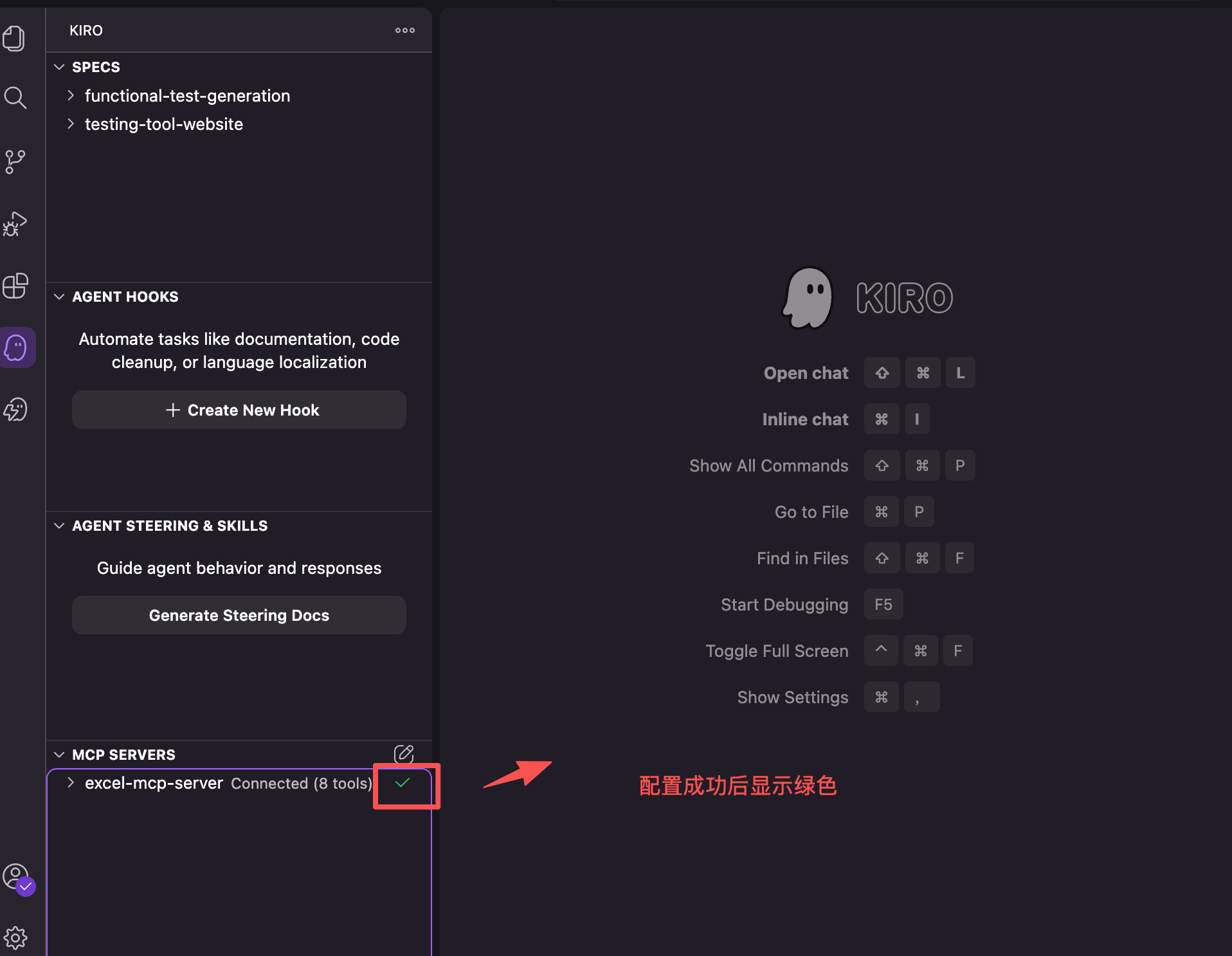The image size is (1232, 956).
Task: Click the AGENT STEERING & SKILLS header label
Action: 170,526
